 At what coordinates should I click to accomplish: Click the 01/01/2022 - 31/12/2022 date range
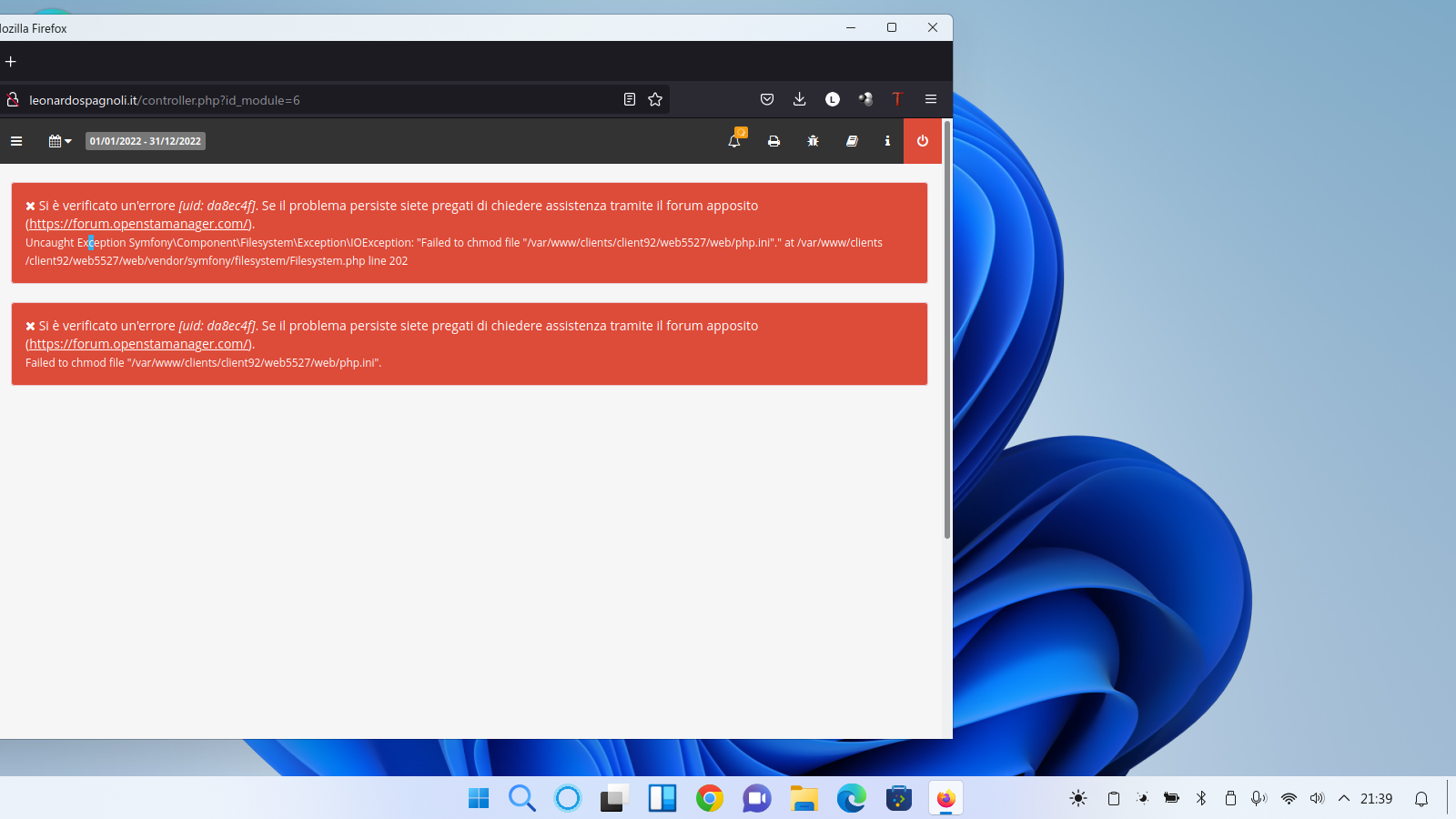[146, 141]
